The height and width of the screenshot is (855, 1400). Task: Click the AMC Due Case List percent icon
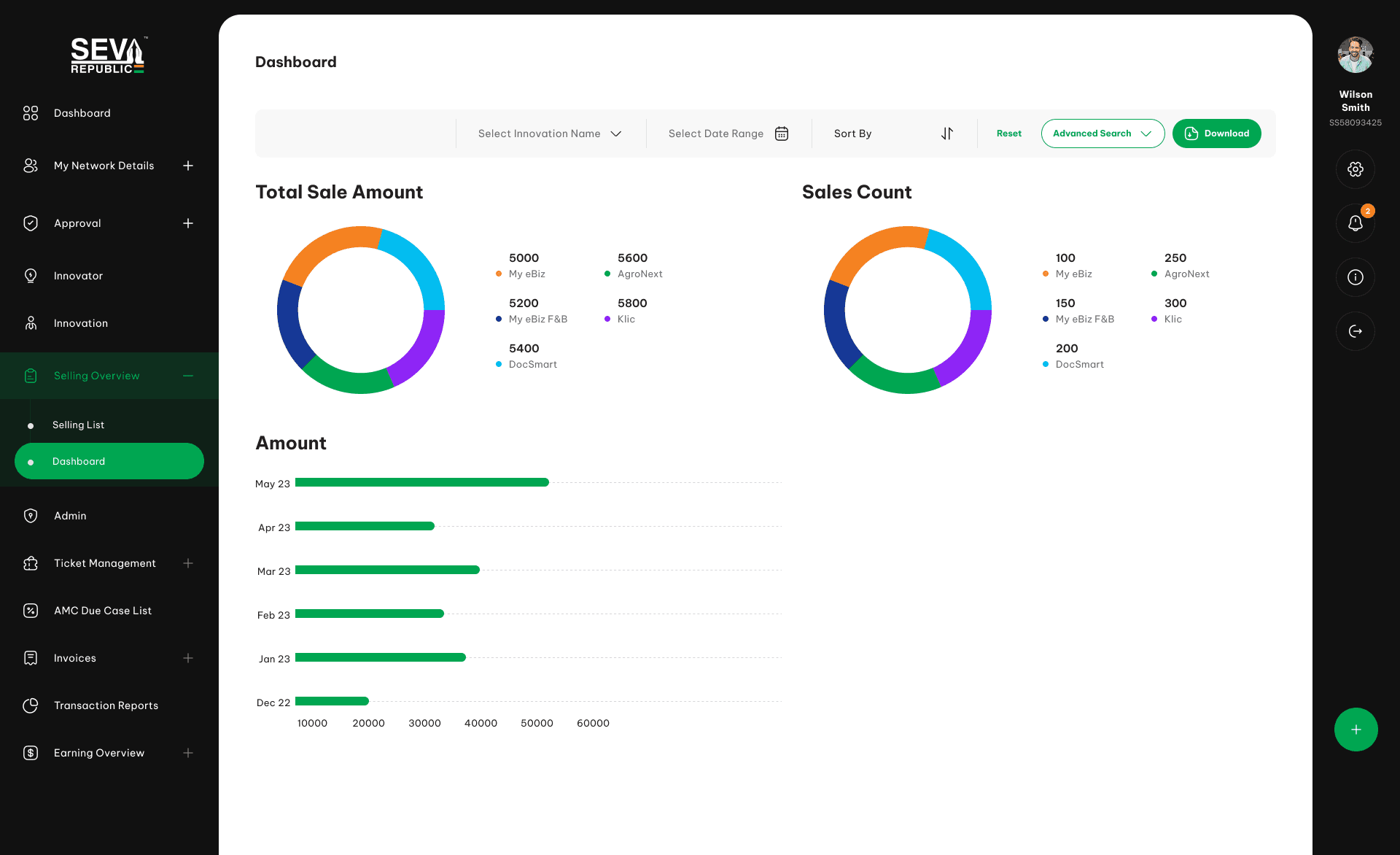click(31, 611)
